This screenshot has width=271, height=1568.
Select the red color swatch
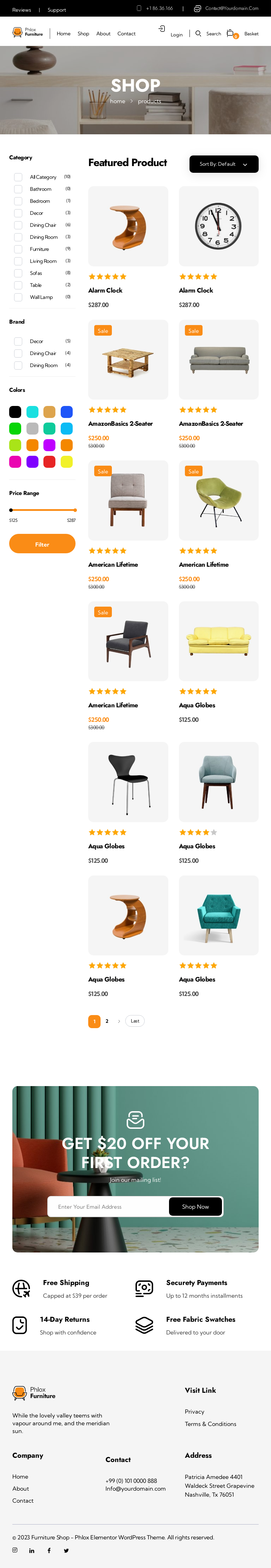[50, 462]
